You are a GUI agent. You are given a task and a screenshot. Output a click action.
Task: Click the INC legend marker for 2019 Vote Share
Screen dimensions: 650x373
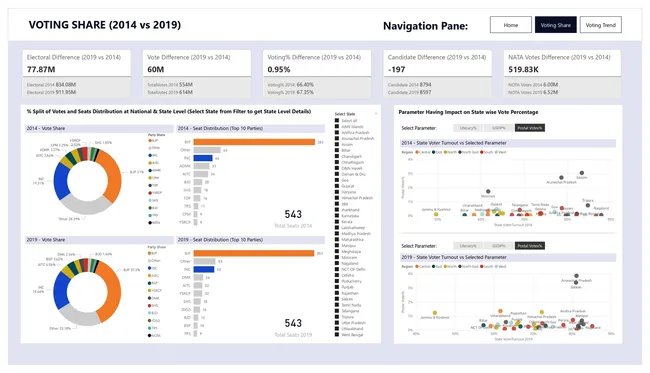150,268
